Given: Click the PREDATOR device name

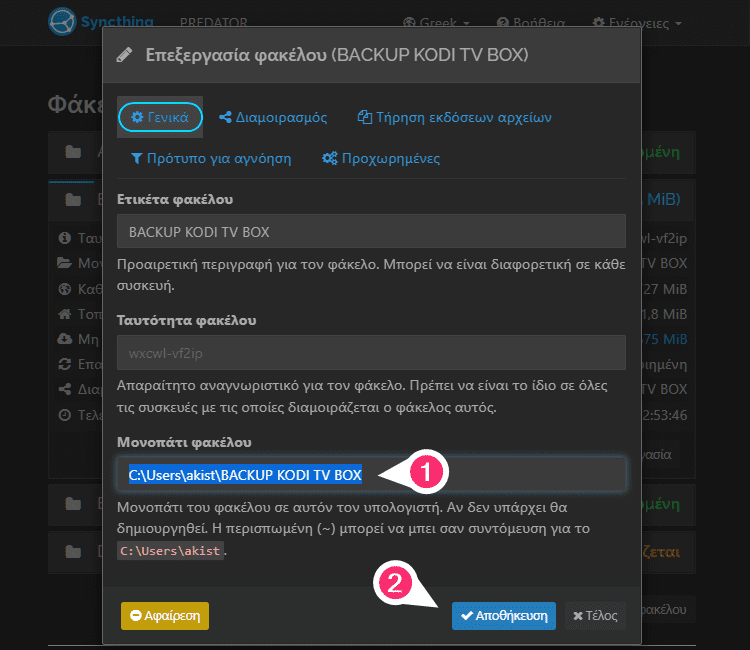Looking at the screenshot, I should point(213,22).
